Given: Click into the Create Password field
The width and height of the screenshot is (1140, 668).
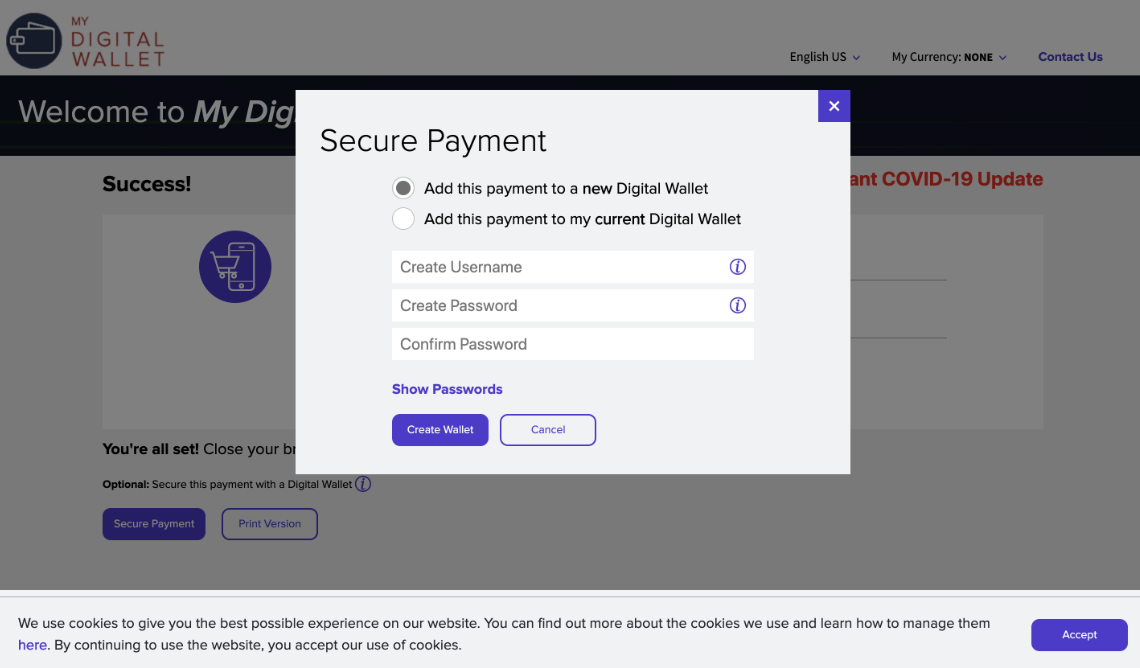Looking at the screenshot, I should coord(560,306).
